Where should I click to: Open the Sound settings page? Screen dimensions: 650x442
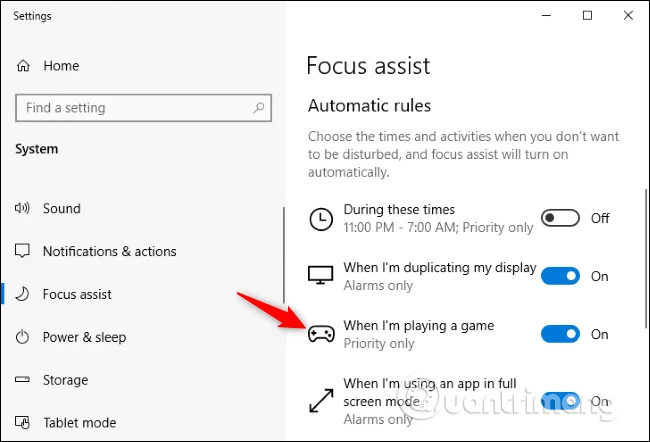61,208
